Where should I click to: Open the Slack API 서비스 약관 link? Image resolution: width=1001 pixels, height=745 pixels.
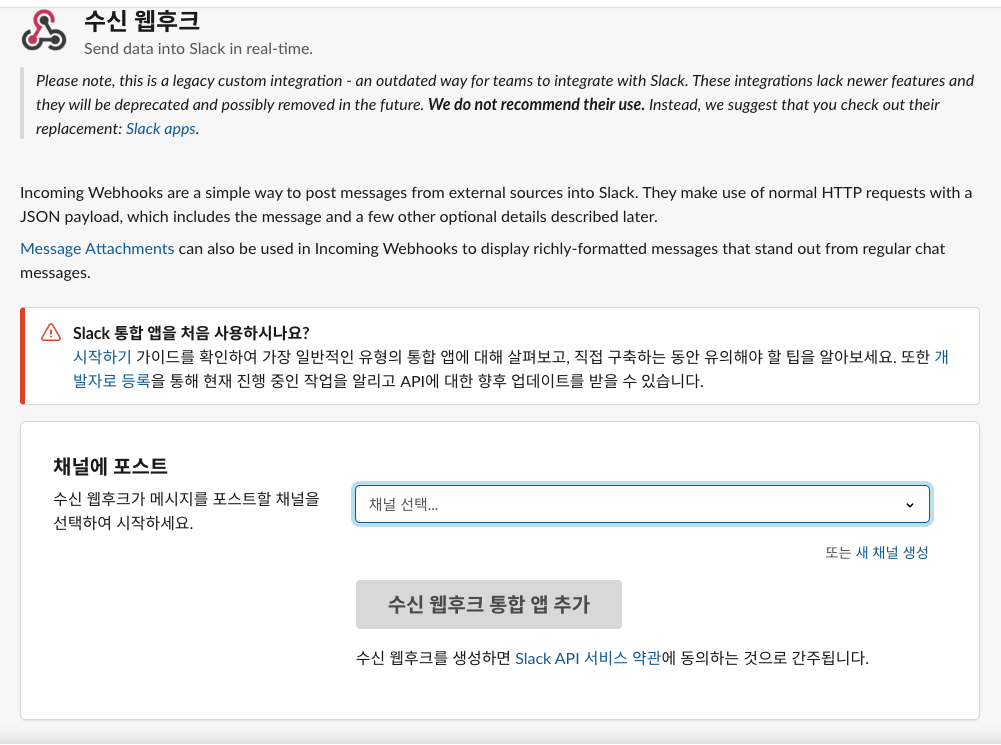coord(588,658)
